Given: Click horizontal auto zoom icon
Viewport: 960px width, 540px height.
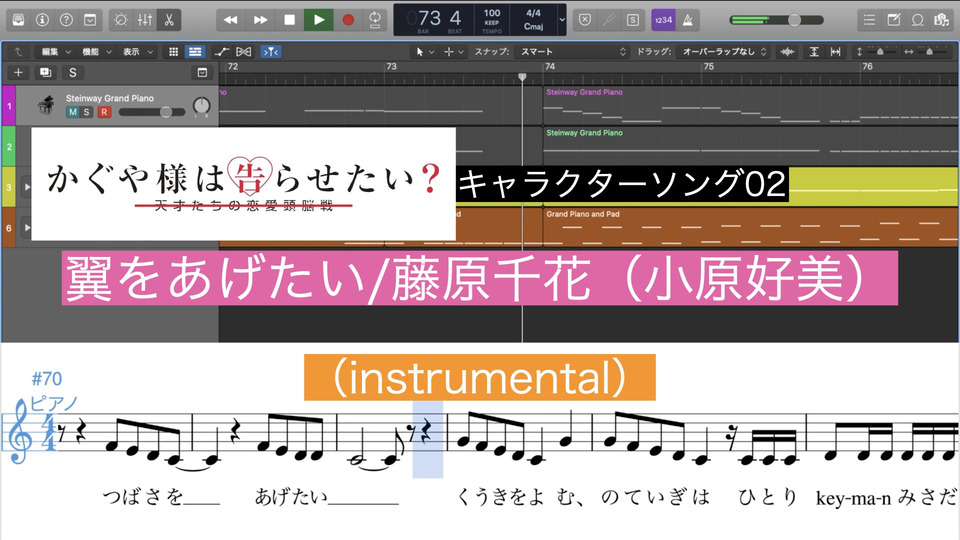Looking at the screenshot, I should click(835, 52).
